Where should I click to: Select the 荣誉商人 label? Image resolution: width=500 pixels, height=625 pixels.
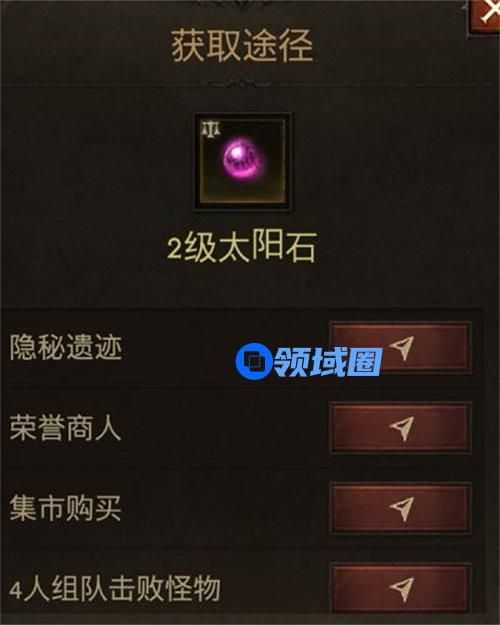(65, 428)
